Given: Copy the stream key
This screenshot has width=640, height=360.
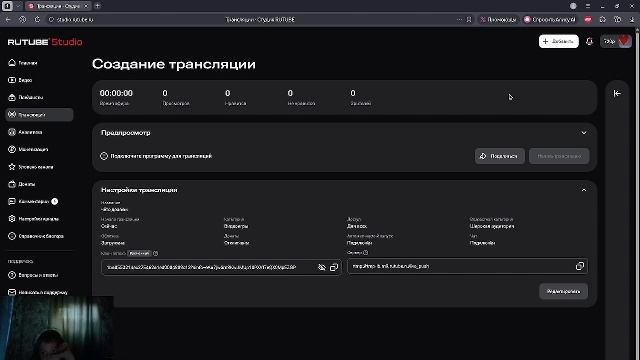Looking at the screenshot, I should tap(334, 267).
